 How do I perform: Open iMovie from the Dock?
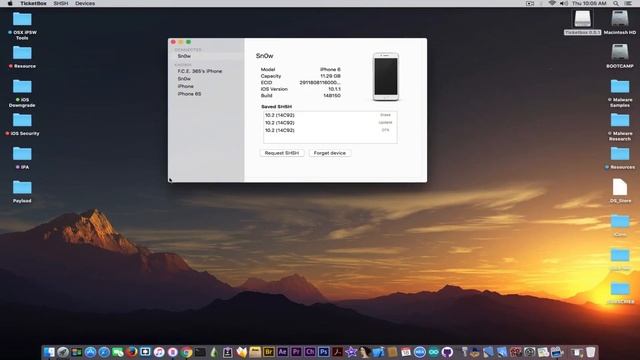(351, 352)
